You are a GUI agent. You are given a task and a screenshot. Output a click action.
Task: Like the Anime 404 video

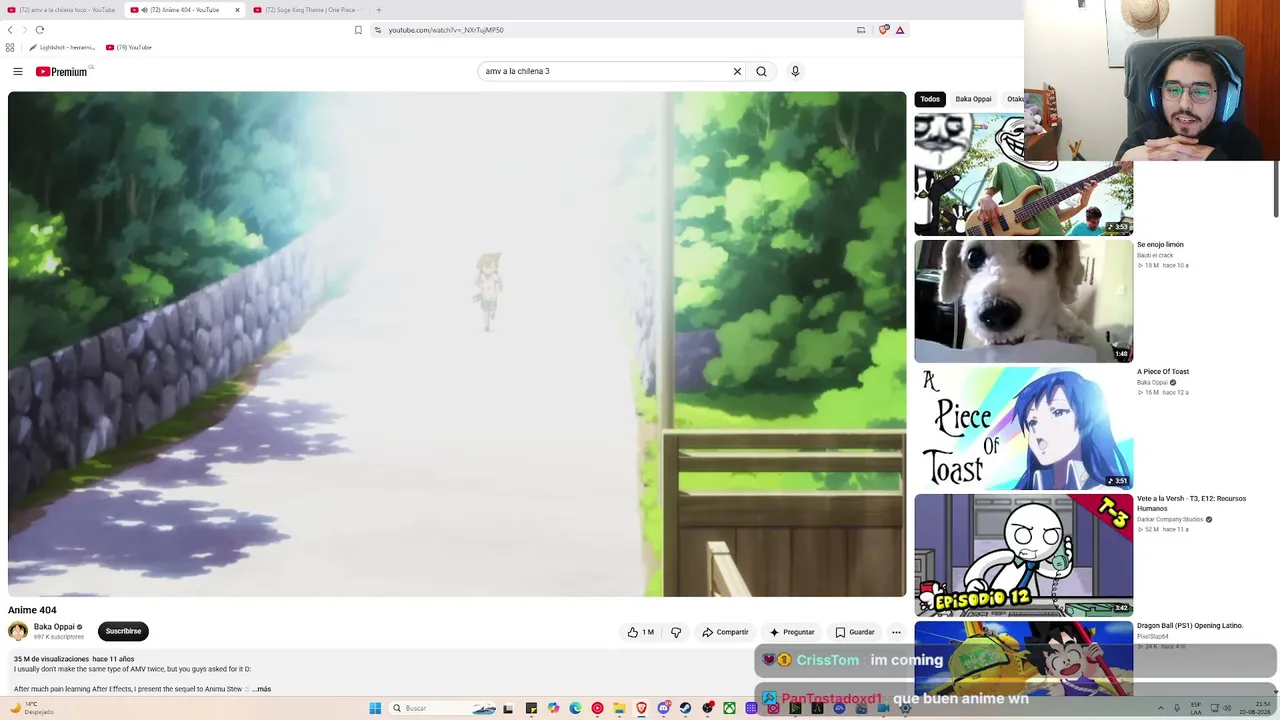coord(640,632)
